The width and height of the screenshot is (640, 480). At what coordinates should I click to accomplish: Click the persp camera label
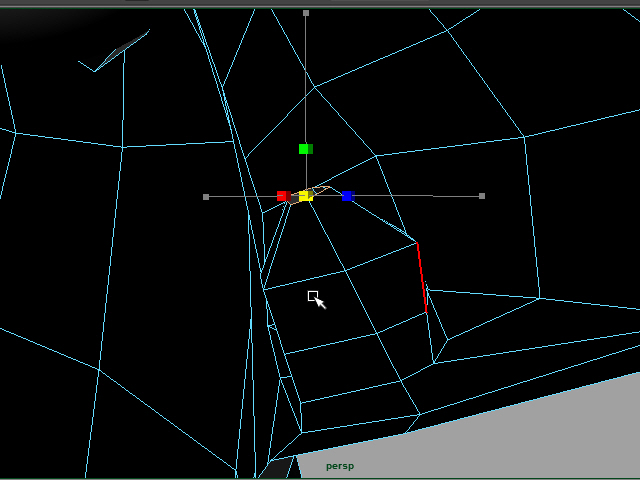pyautogui.click(x=340, y=466)
